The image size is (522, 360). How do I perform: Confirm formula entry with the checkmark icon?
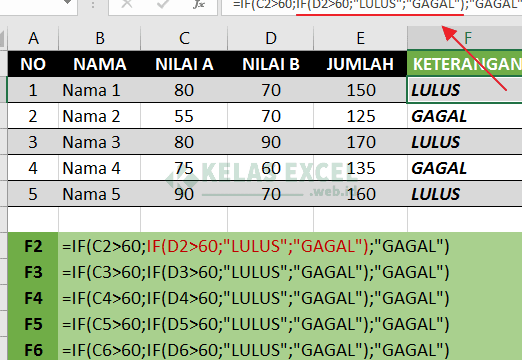163,4
